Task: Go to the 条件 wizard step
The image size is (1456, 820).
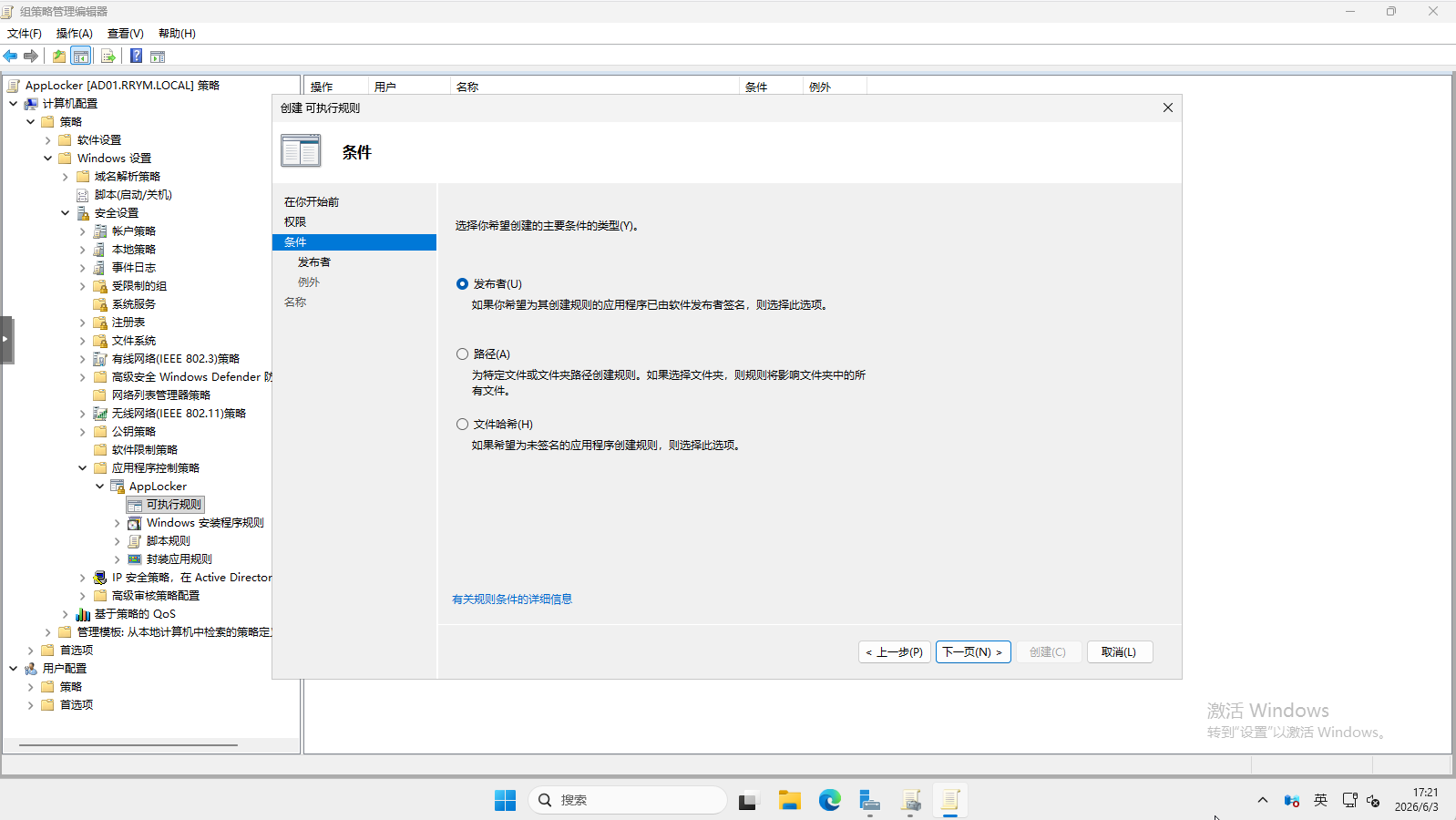Action: click(354, 242)
